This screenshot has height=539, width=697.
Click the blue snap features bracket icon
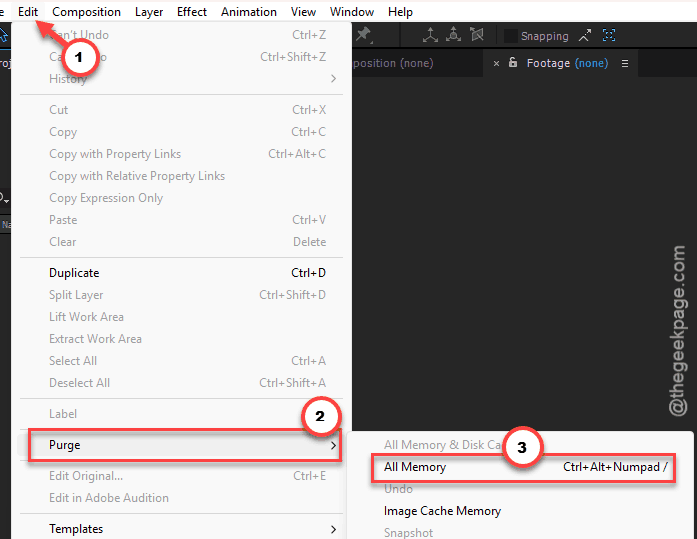tap(609, 35)
